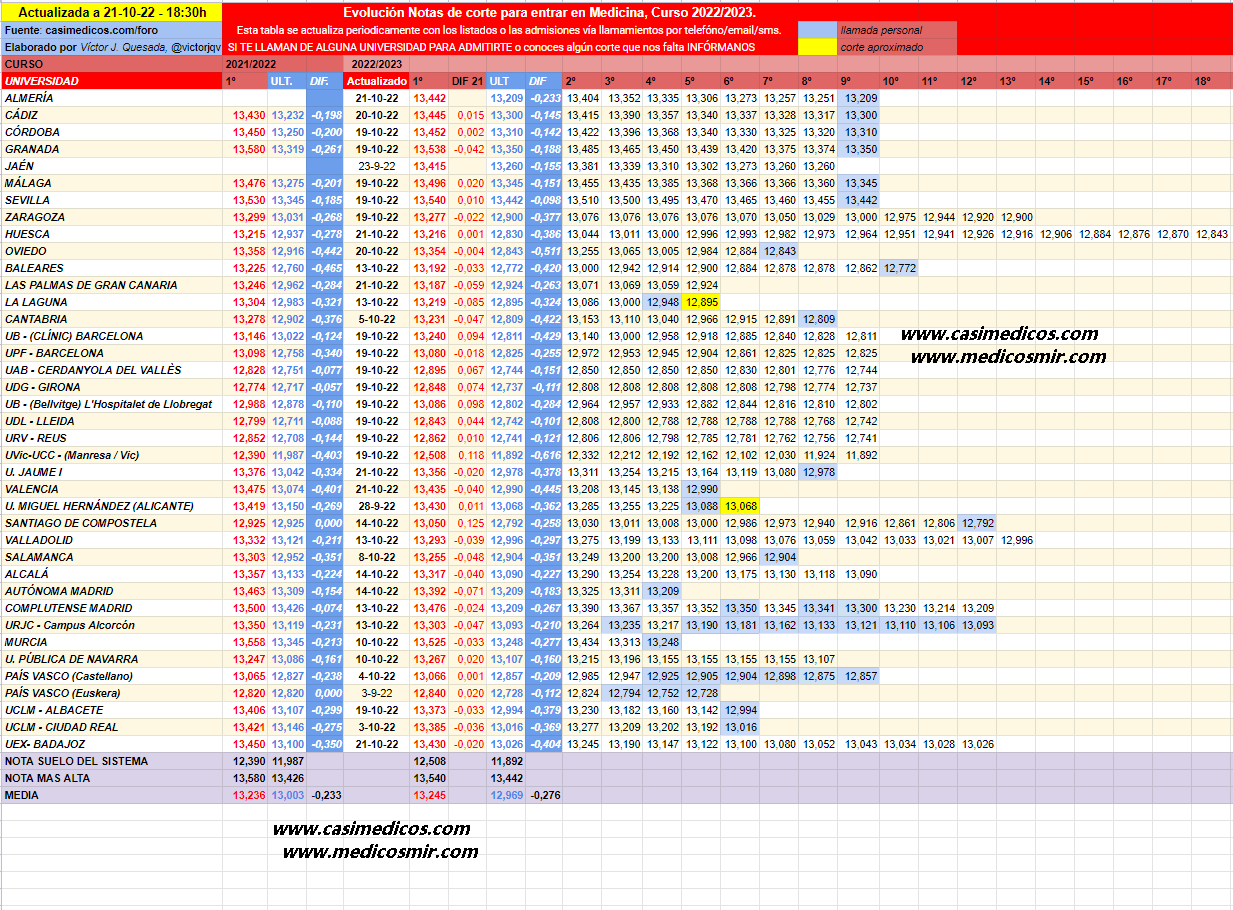Select the "Fuente: casimedicos.com/foro" cell
The image size is (1234, 910).
111,30
